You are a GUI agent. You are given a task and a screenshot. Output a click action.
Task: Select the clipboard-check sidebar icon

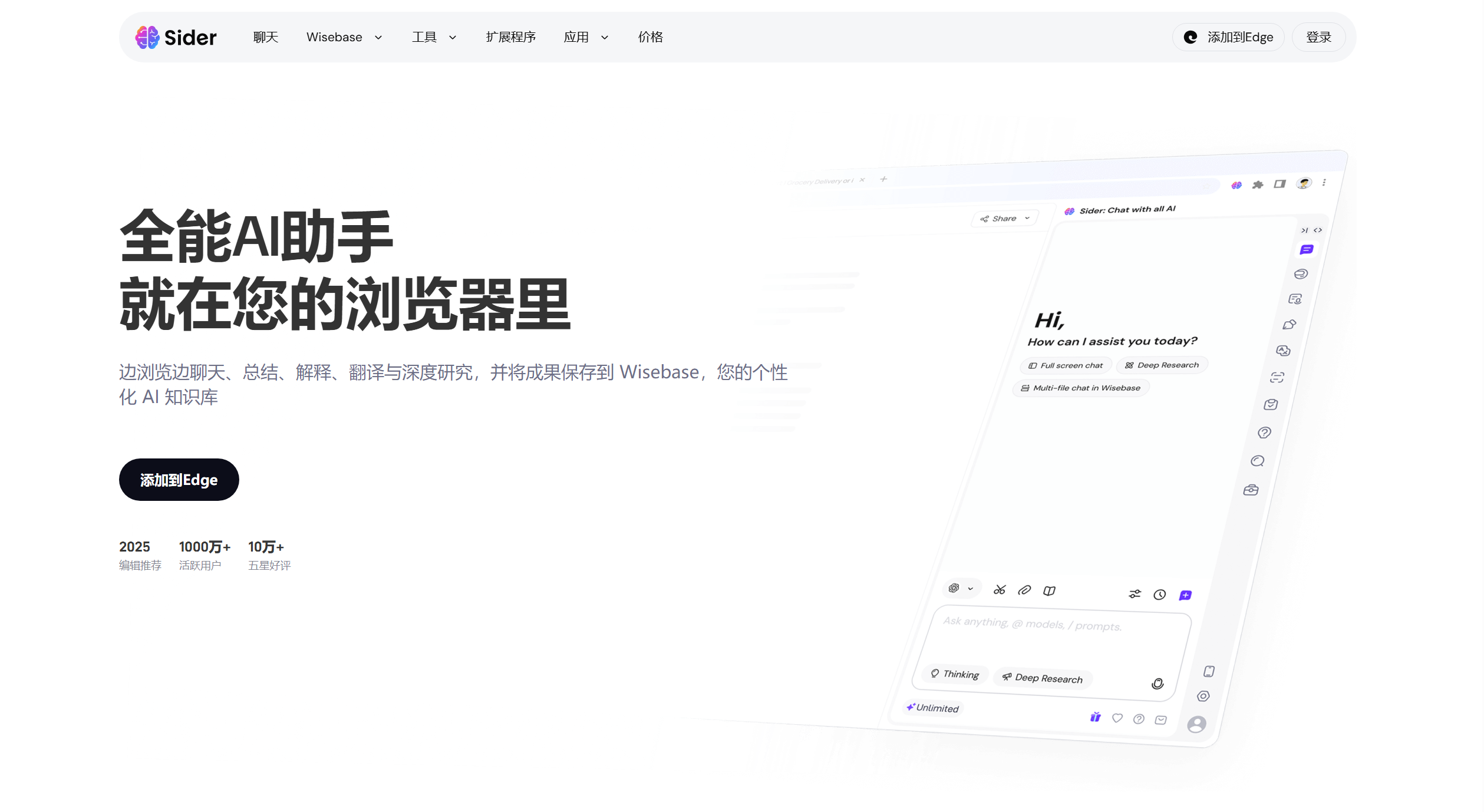click(x=1271, y=404)
